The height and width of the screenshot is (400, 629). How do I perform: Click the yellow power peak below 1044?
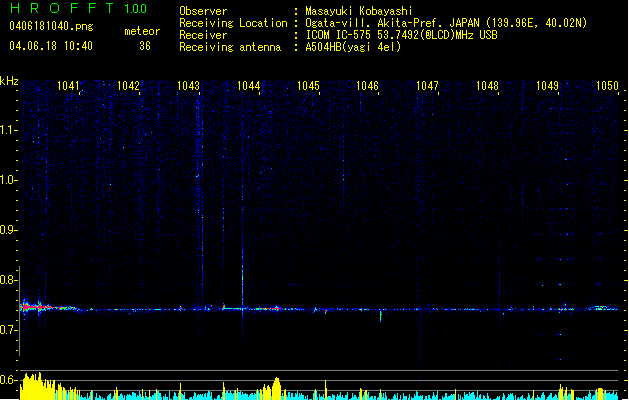tap(276, 386)
